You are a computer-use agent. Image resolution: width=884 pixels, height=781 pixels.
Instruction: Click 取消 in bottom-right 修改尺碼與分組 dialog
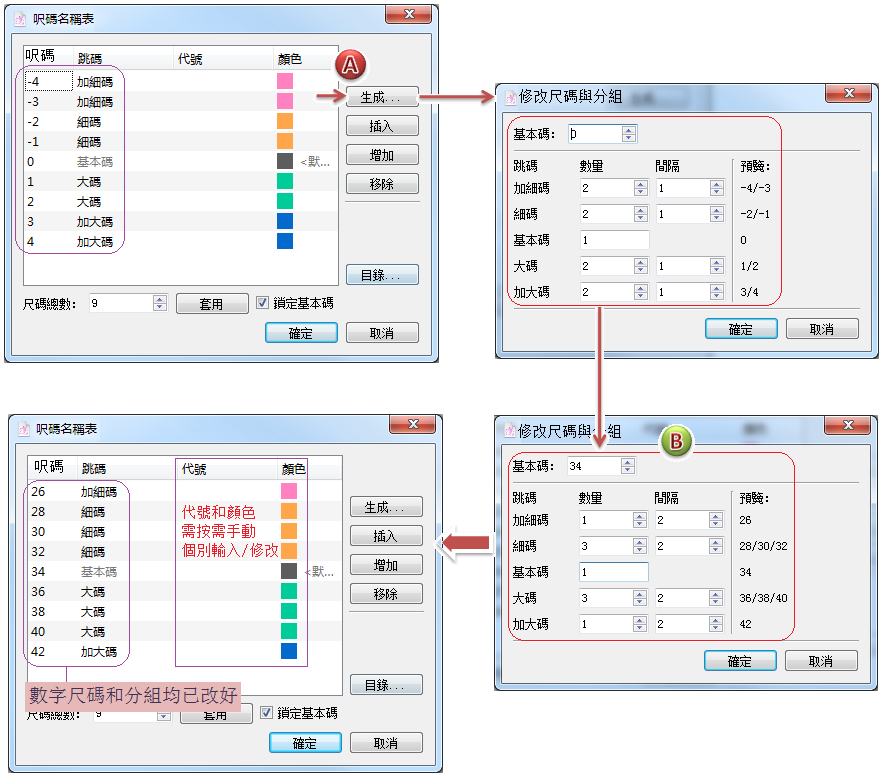point(821,661)
